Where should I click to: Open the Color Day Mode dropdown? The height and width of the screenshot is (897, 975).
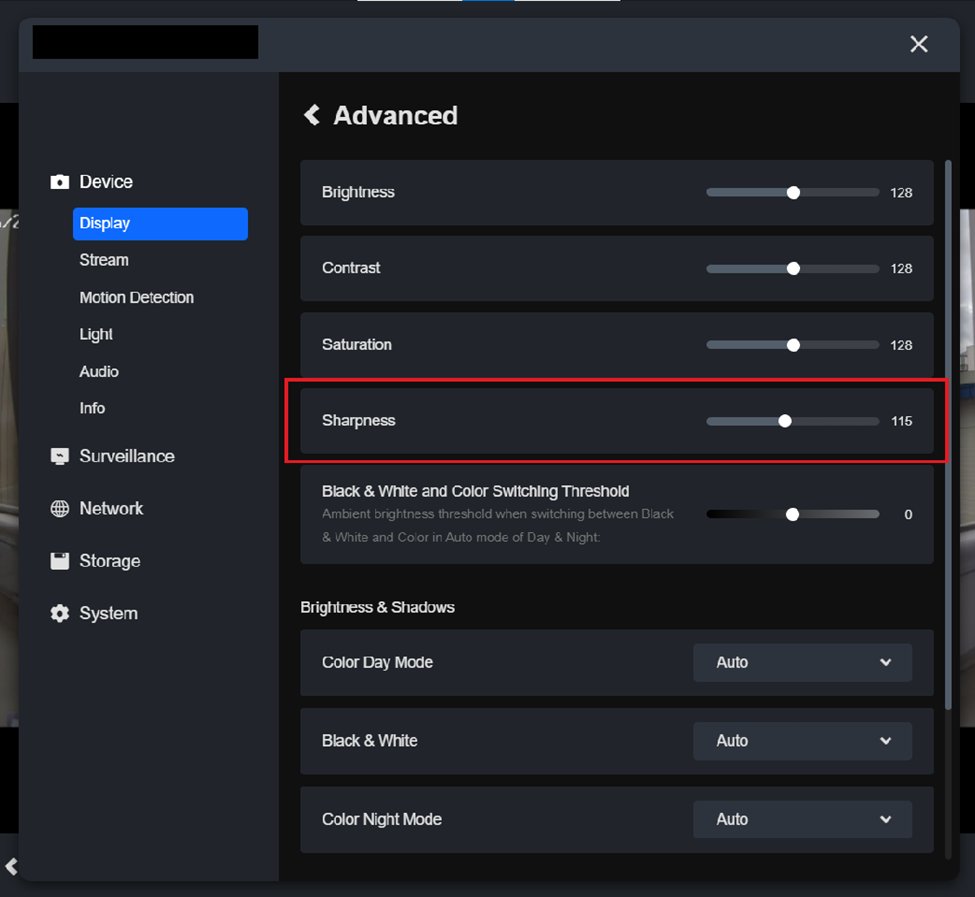[x=802, y=663]
